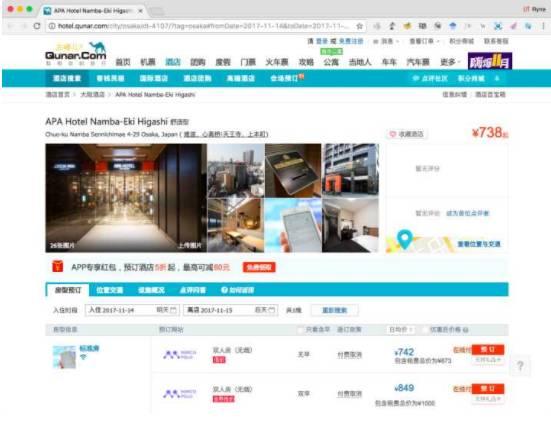Open the 机票 flights navigation item
Screen dimensions: 551x422
pos(148,62)
